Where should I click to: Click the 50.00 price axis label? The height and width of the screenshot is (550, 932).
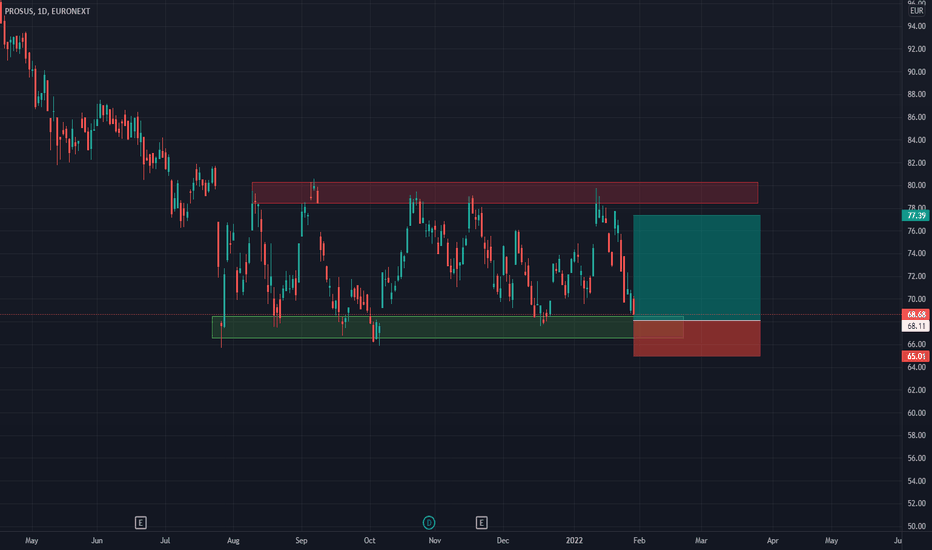(x=917, y=526)
